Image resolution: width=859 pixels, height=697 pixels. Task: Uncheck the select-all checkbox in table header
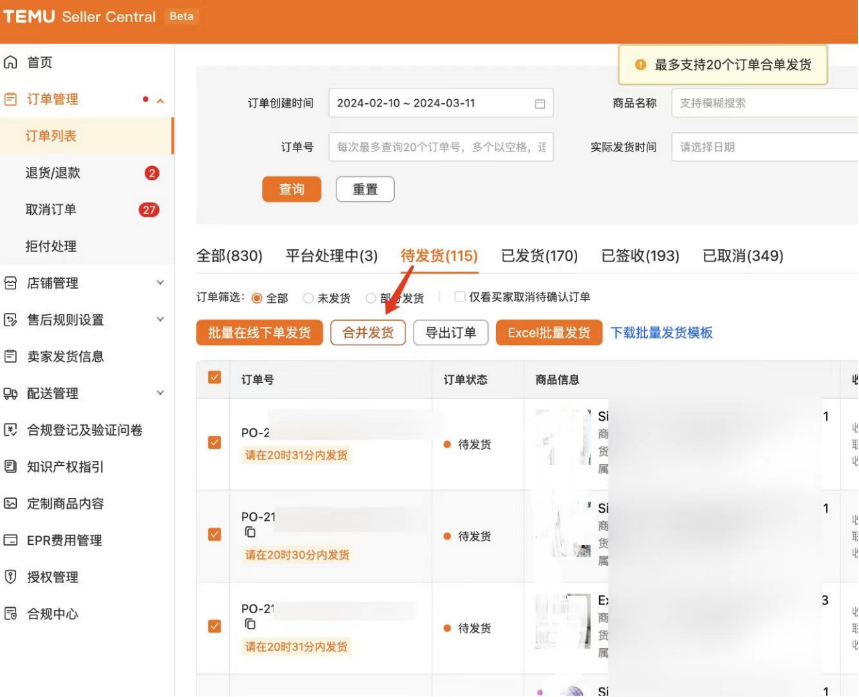[x=213, y=378]
